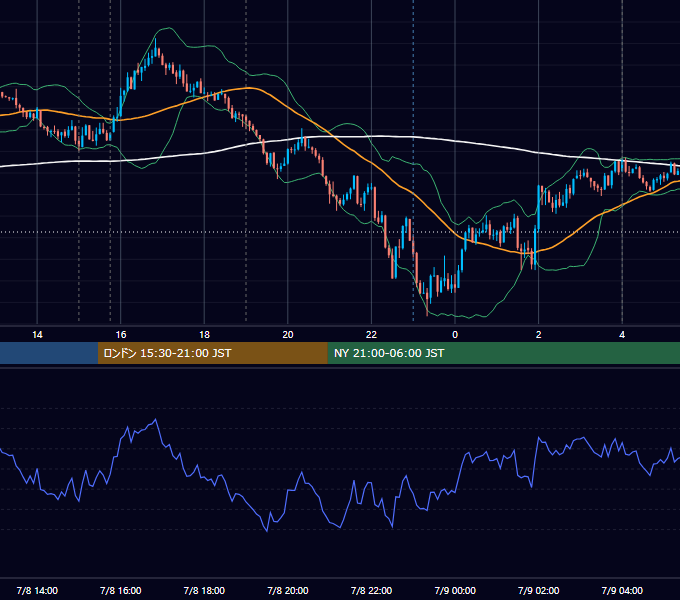The height and width of the screenshot is (600, 680).
Task: Click the 7/9 04:00 date label
Action: 622,590
